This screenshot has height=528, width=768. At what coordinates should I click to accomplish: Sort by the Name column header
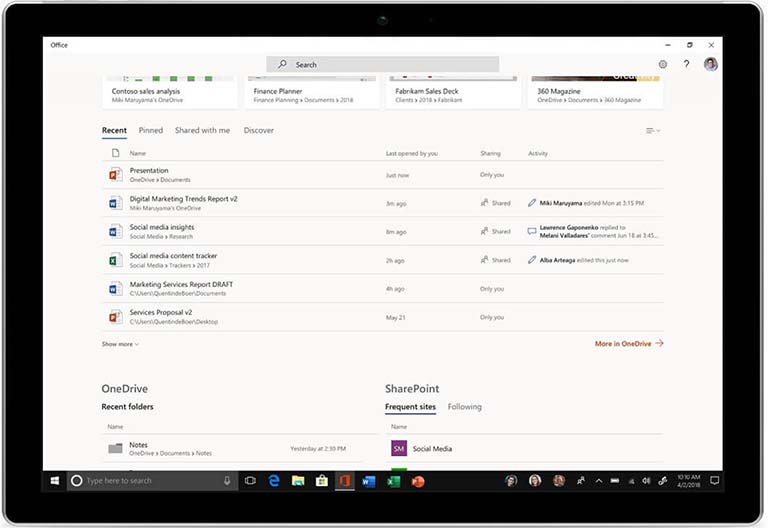click(x=138, y=153)
